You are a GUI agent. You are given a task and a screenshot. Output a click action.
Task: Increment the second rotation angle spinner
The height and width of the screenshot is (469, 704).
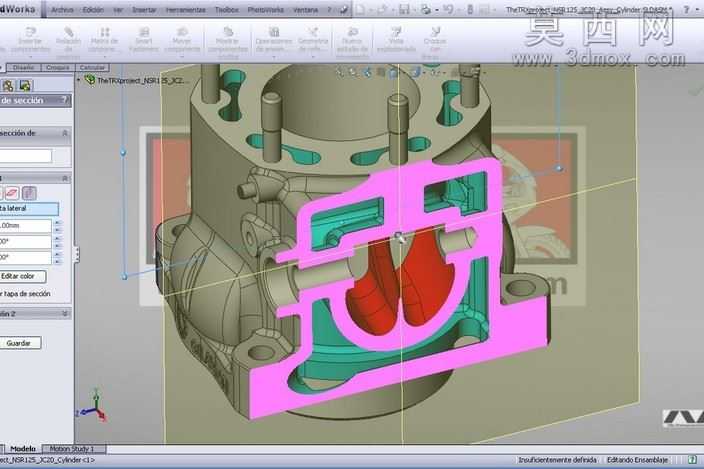57,254
